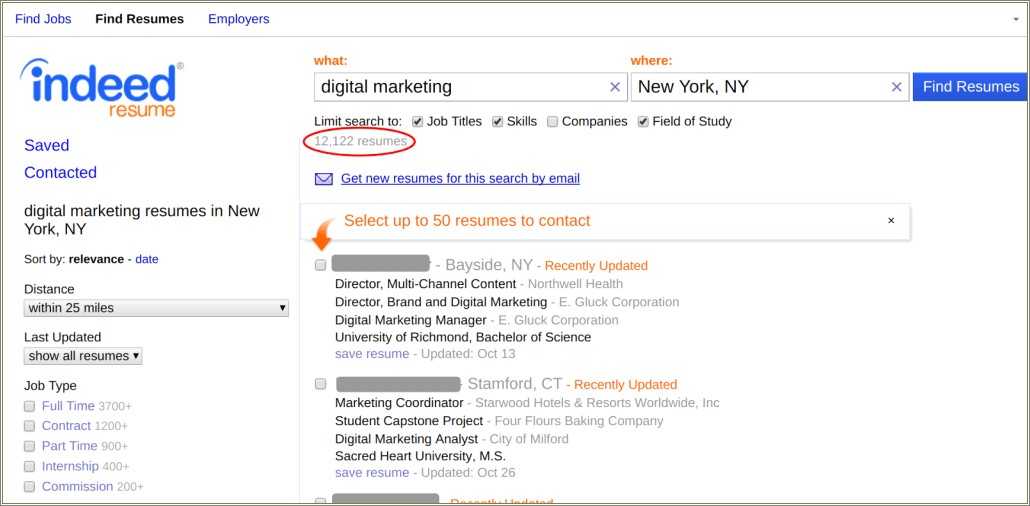The width and height of the screenshot is (1030, 506).
Task: Click 'Starwood Hotels & Resorts Worldwide, Inc' text
Action: coord(598,403)
